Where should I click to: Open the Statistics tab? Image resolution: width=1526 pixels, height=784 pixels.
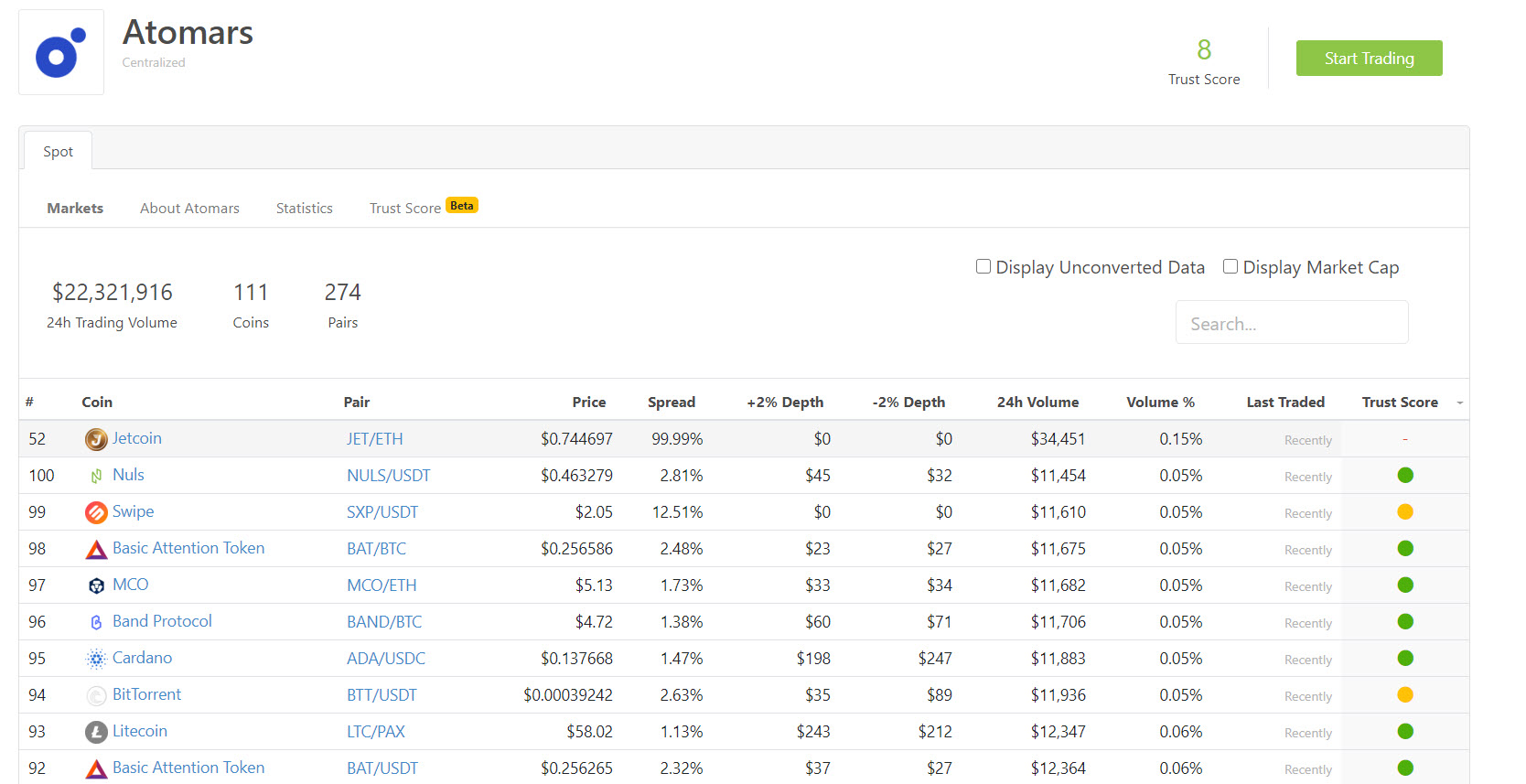(x=305, y=209)
